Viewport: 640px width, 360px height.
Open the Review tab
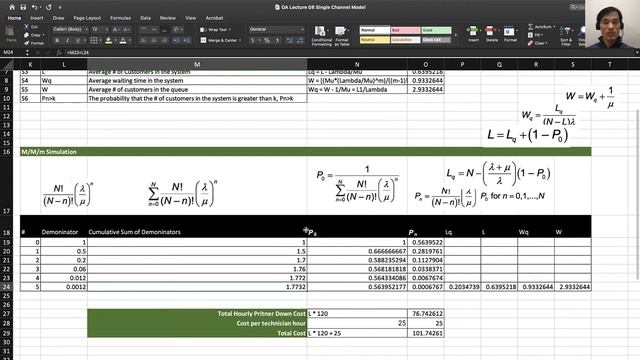(167, 18)
